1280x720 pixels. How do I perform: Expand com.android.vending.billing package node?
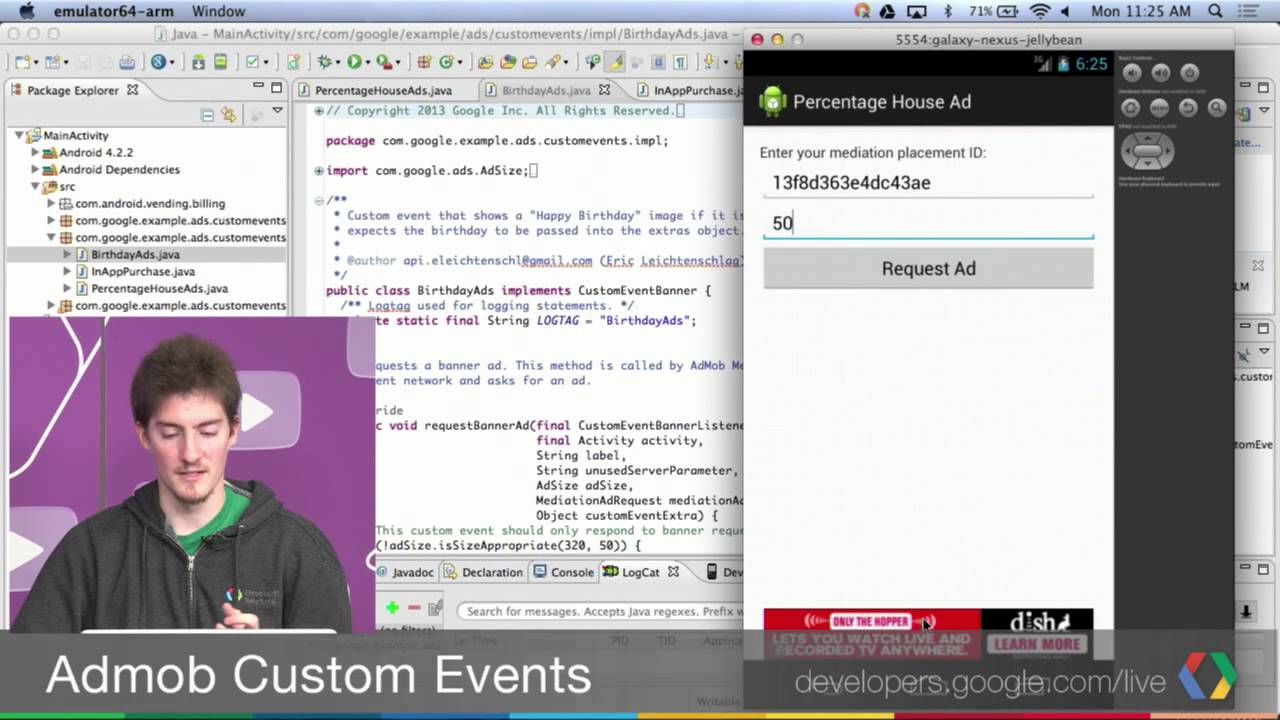pyautogui.click(x=51, y=203)
